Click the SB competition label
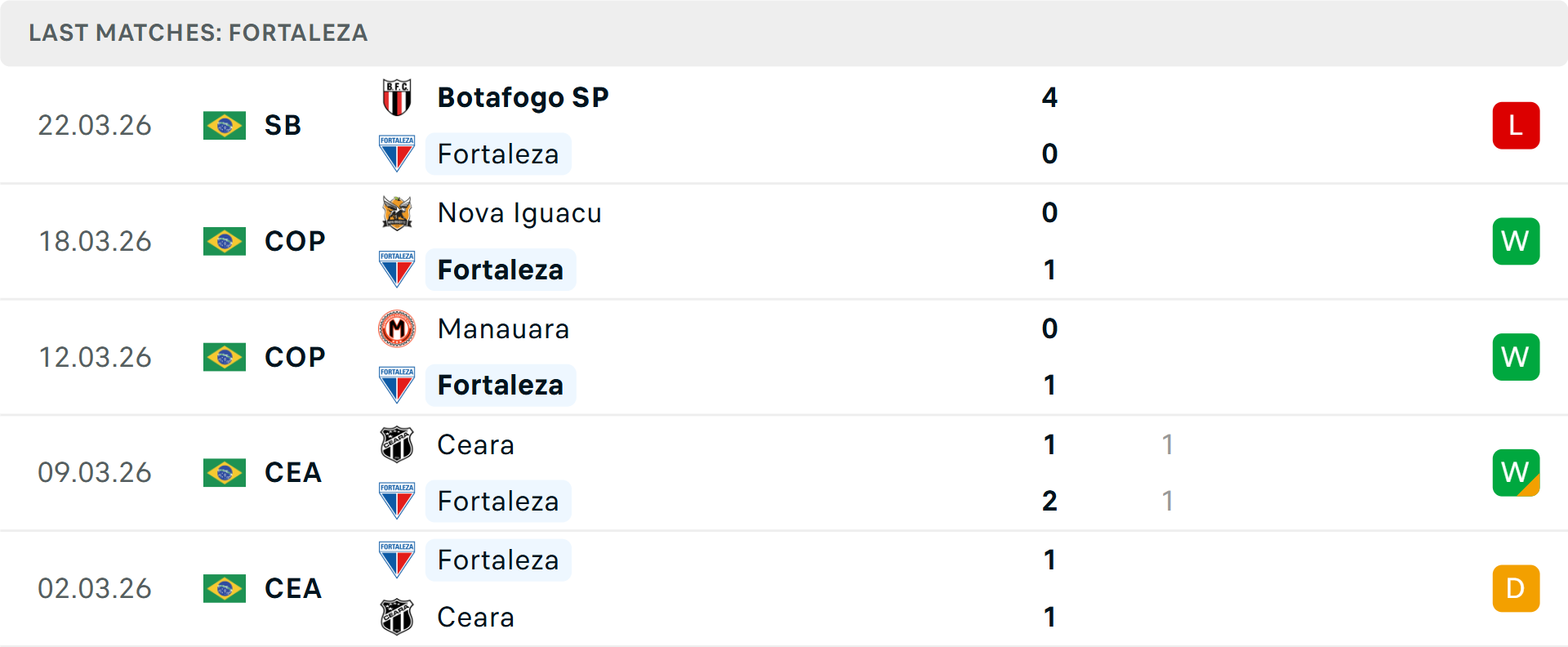 [283, 126]
